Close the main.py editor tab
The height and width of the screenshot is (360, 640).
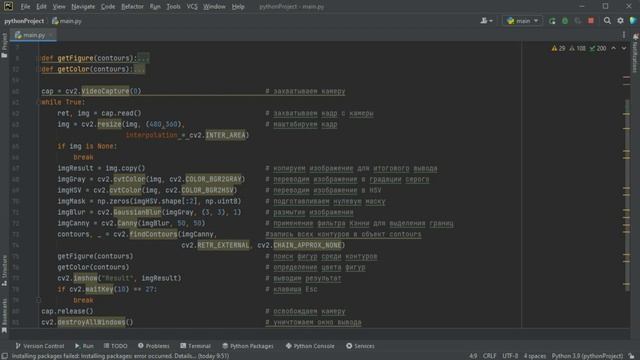[51, 35]
